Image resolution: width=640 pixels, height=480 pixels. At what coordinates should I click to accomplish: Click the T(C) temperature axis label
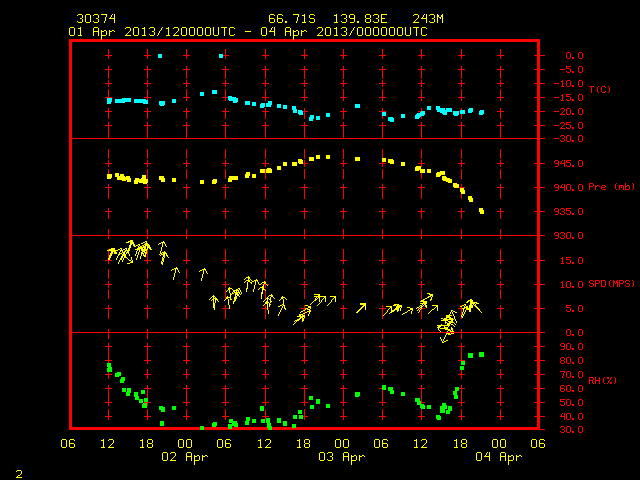point(600,89)
